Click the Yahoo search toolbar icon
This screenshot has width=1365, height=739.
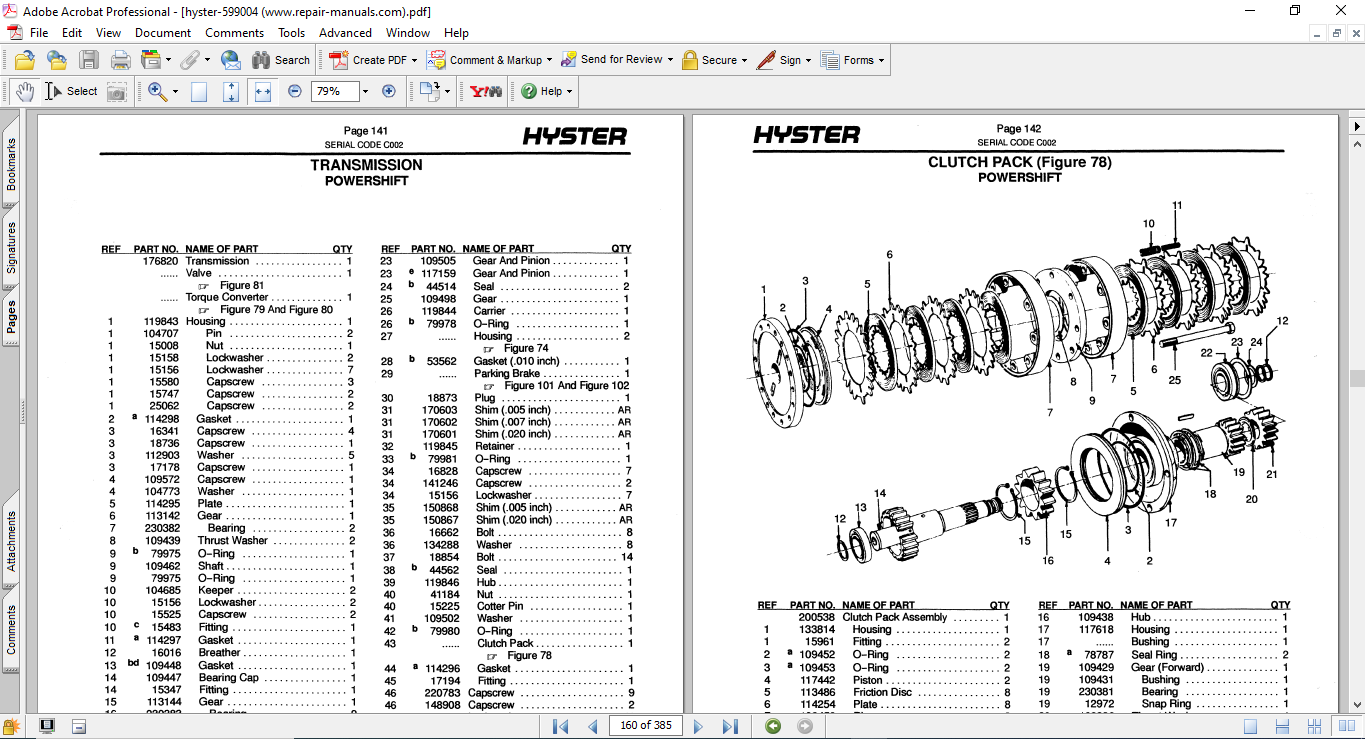click(486, 91)
